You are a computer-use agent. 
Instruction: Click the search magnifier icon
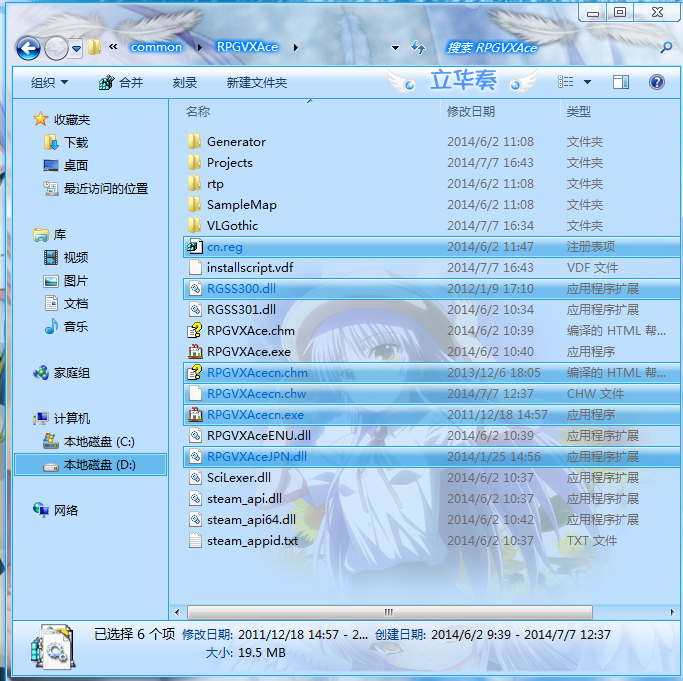point(666,47)
